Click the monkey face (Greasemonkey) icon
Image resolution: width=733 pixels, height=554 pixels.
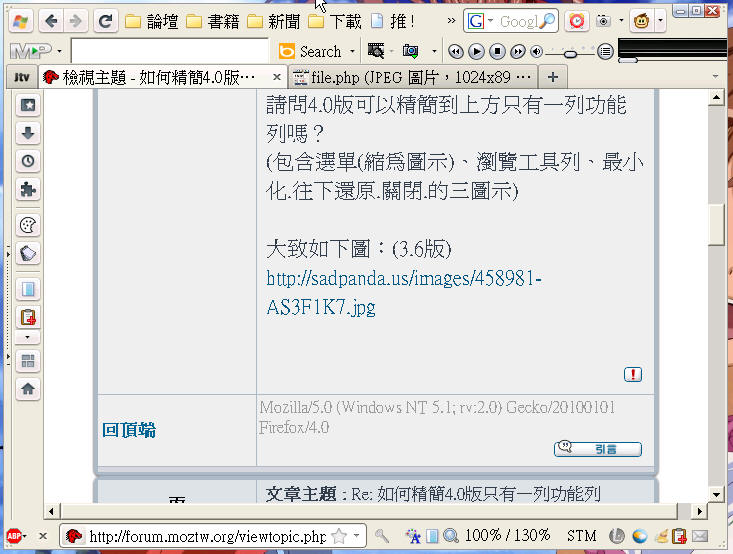click(x=641, y=21)
